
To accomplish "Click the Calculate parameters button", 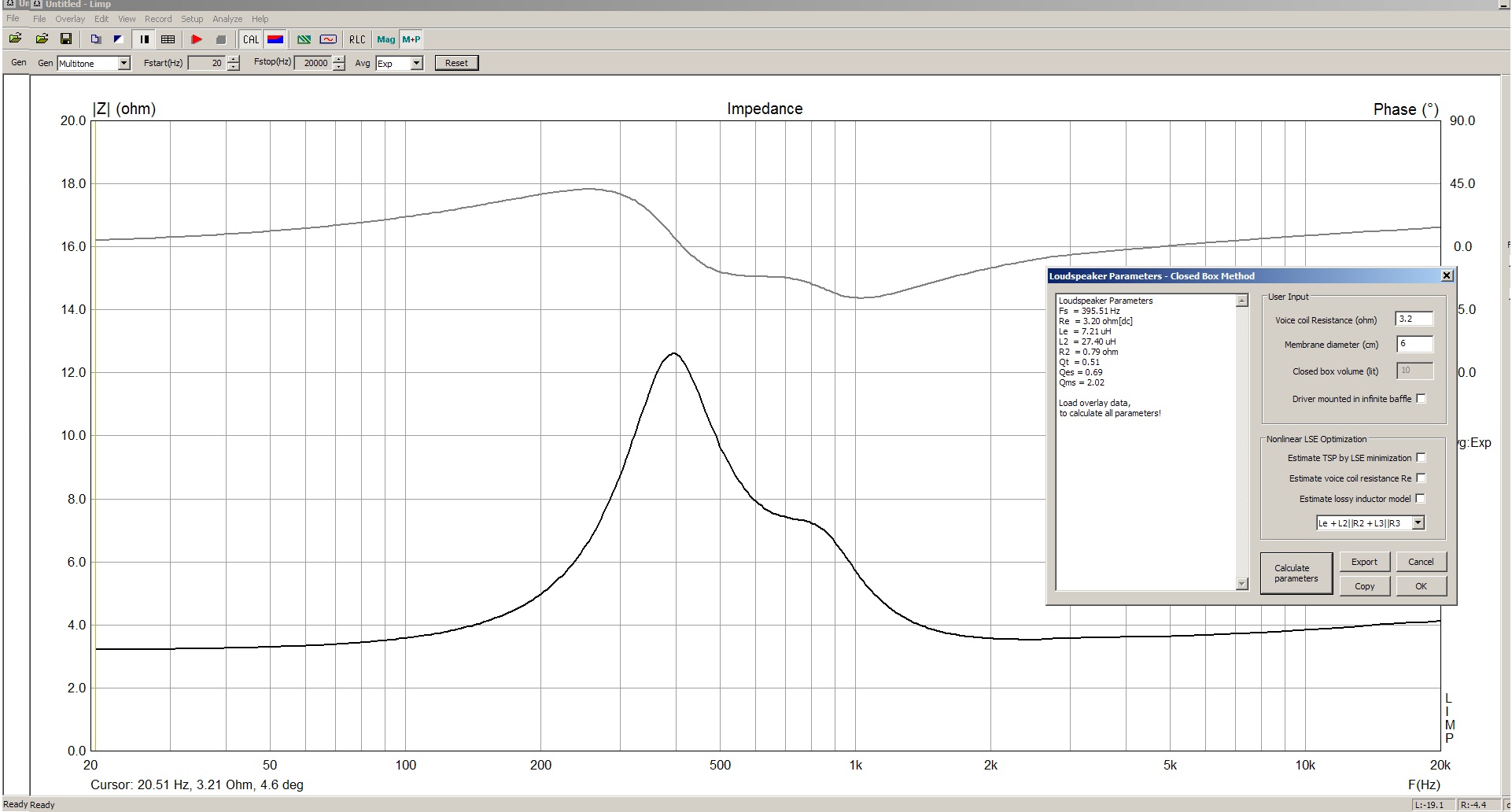I will point(1296,574).
